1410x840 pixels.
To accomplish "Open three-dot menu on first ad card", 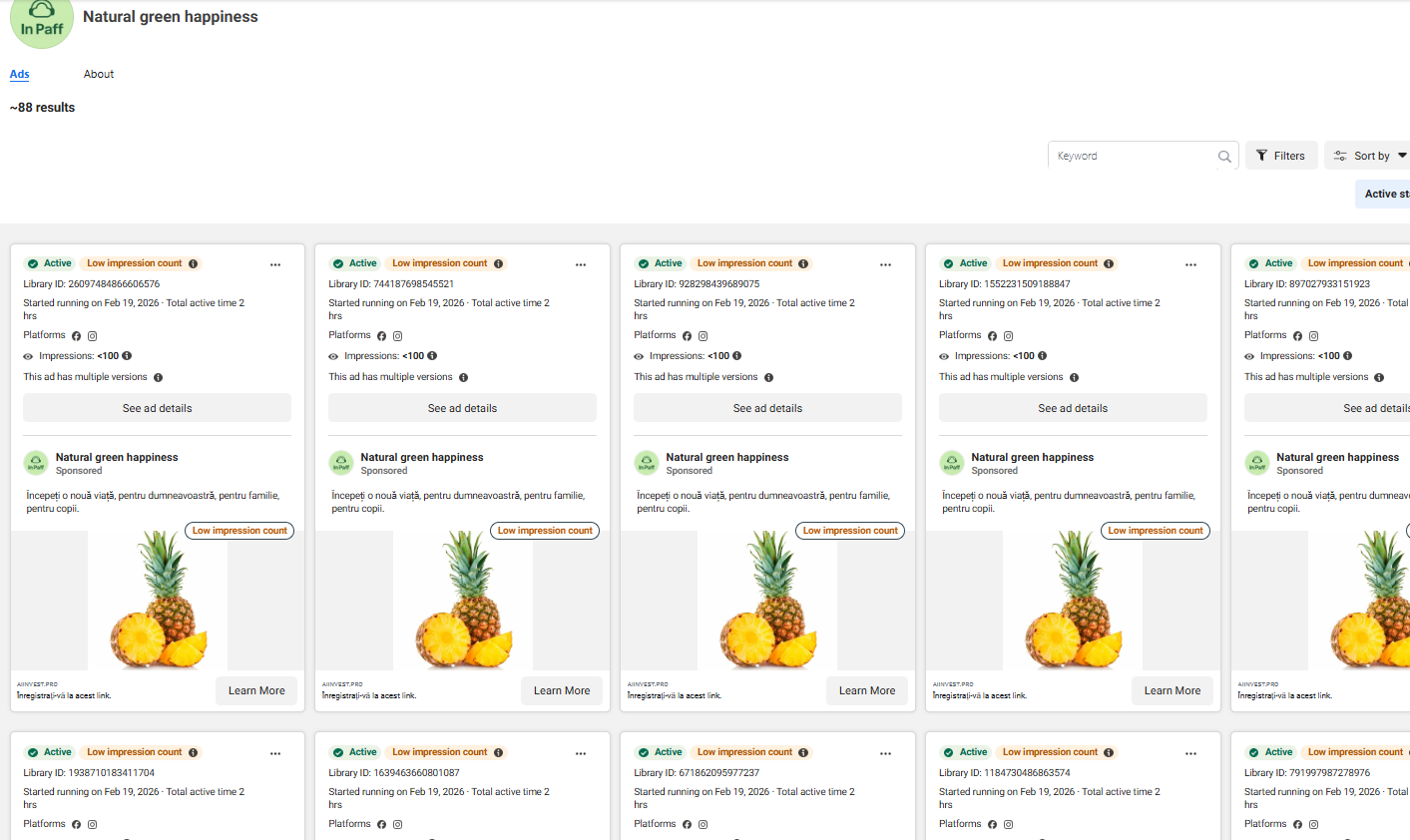I will click(275, 264).
